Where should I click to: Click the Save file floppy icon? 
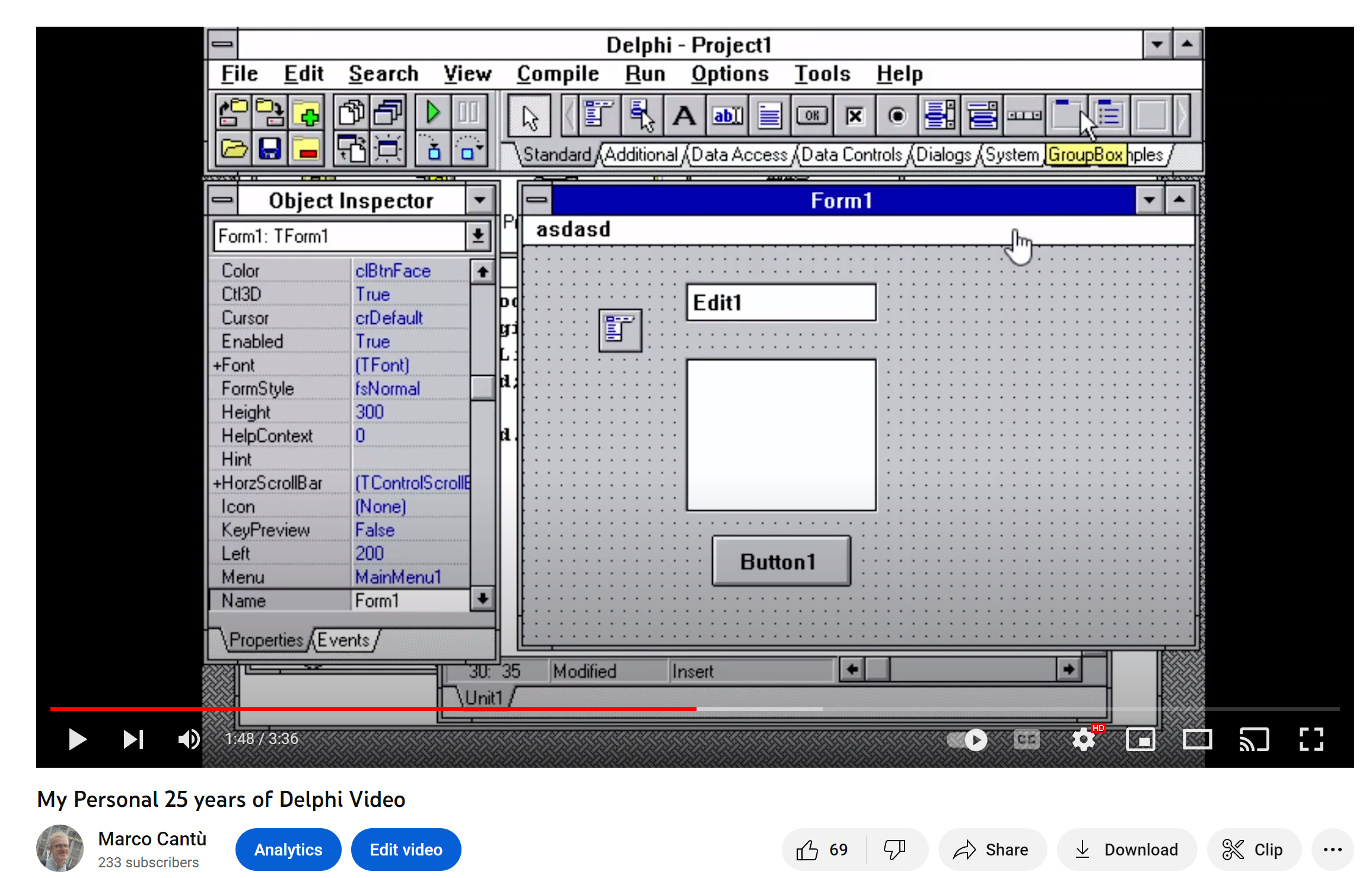pyautogui.click(x=270, y=148)
